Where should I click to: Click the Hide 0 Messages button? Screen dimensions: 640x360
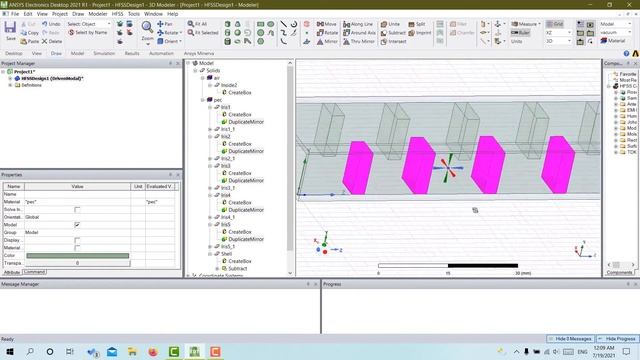(571, 339)
